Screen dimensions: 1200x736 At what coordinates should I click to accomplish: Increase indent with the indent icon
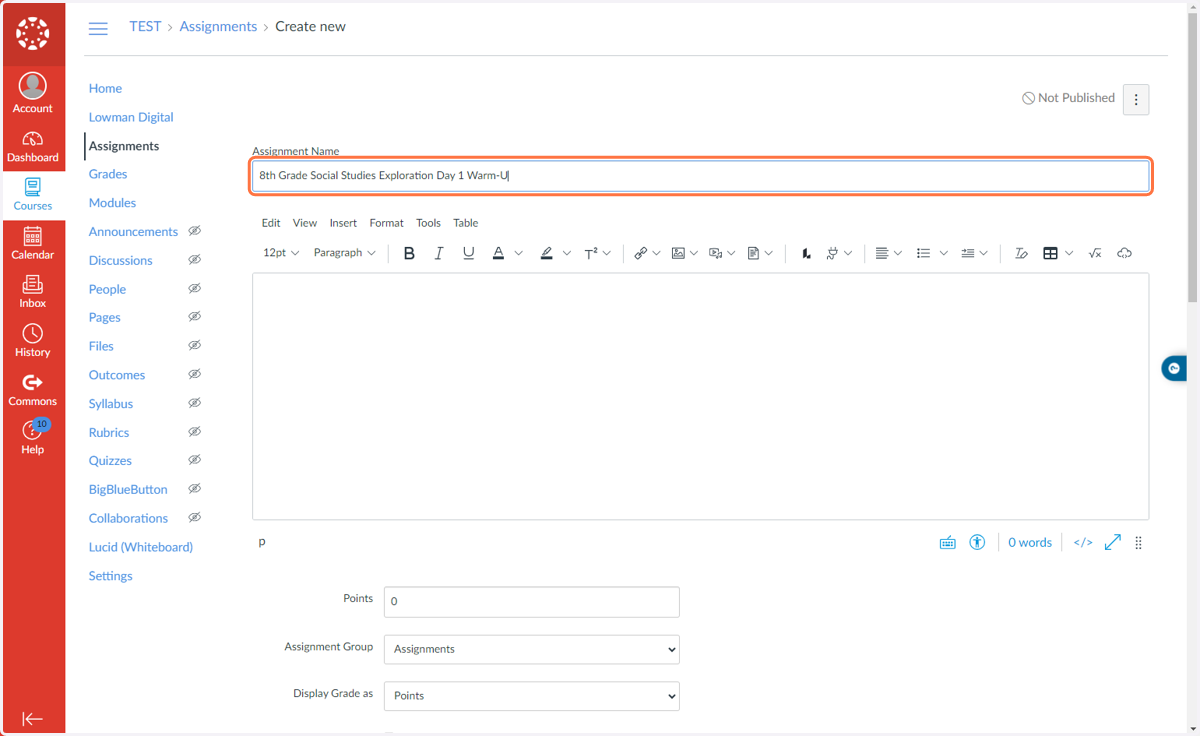[967, 253]
